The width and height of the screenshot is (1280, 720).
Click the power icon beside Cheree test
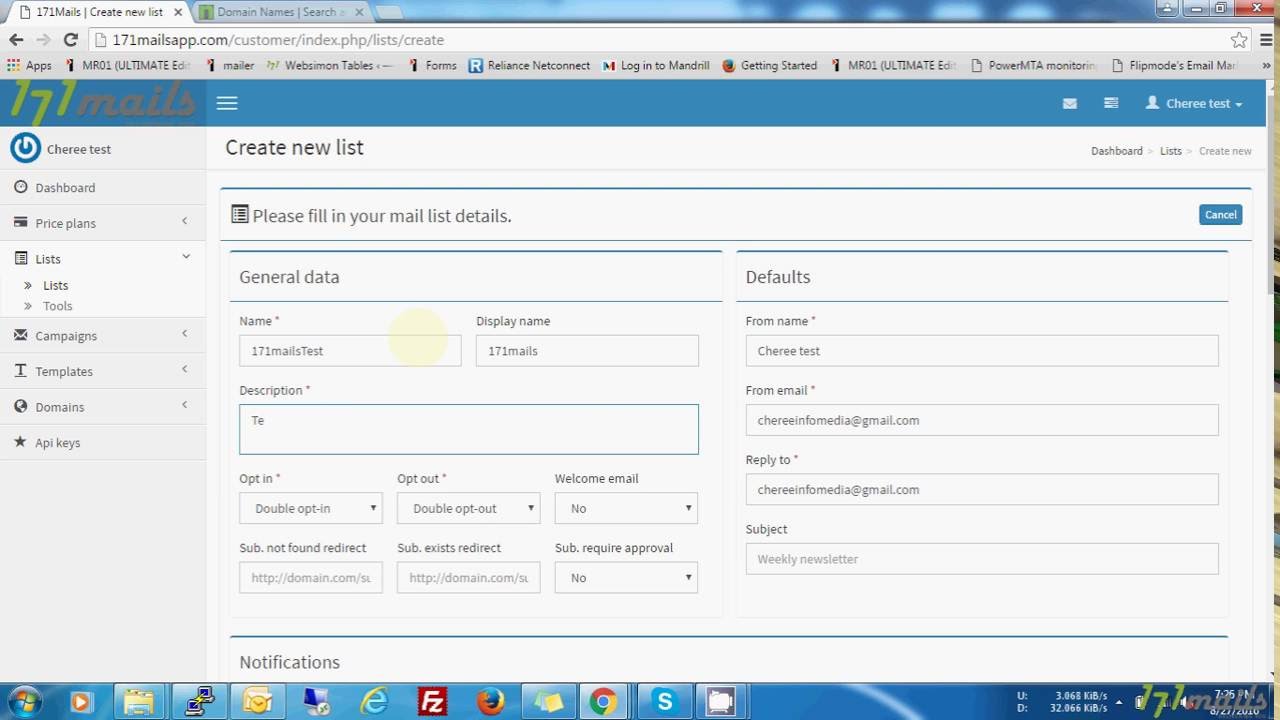click(25, 148)
